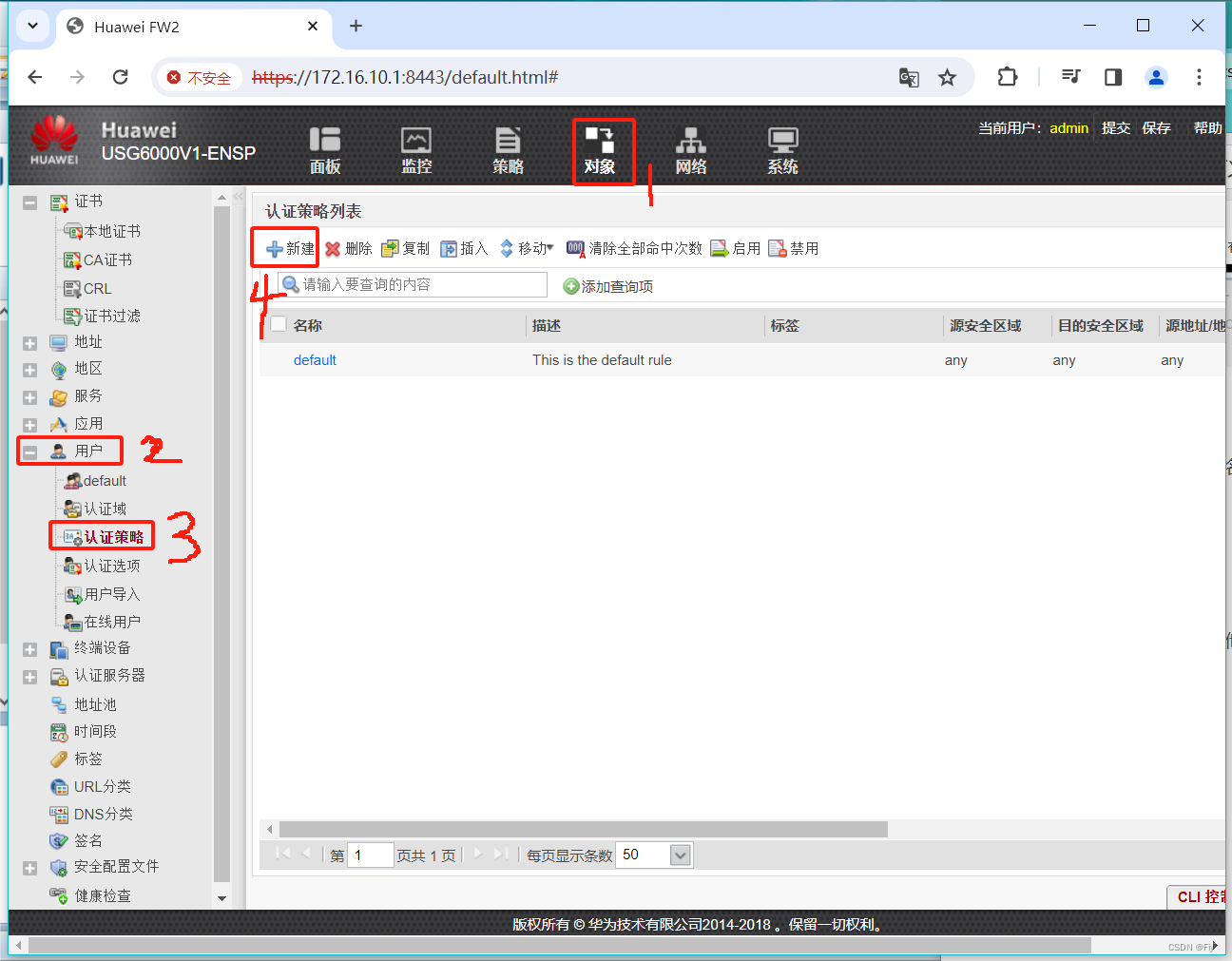Expand the 地址 address tree node
The image size is (1232, 961).
[29, 343]
